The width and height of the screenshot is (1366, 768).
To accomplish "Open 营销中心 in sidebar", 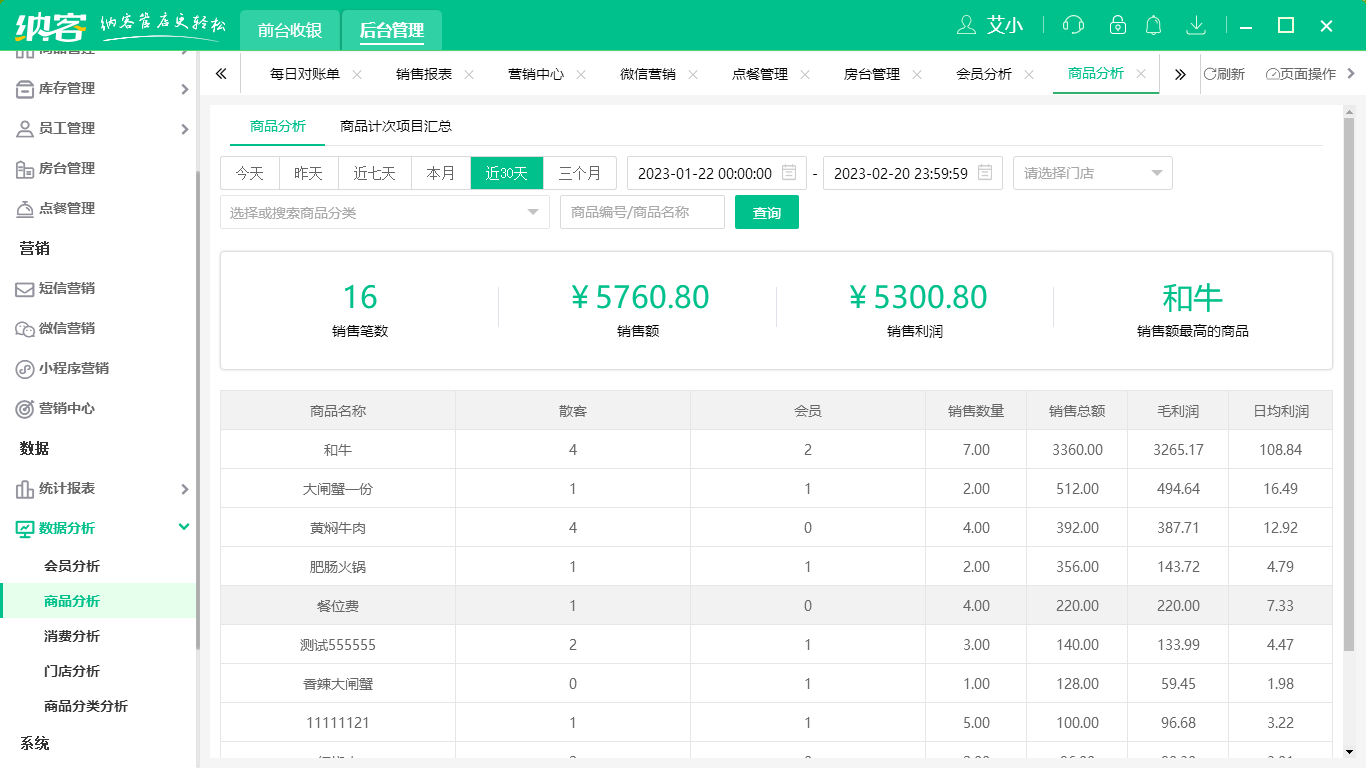I will [x=67, y=408].
